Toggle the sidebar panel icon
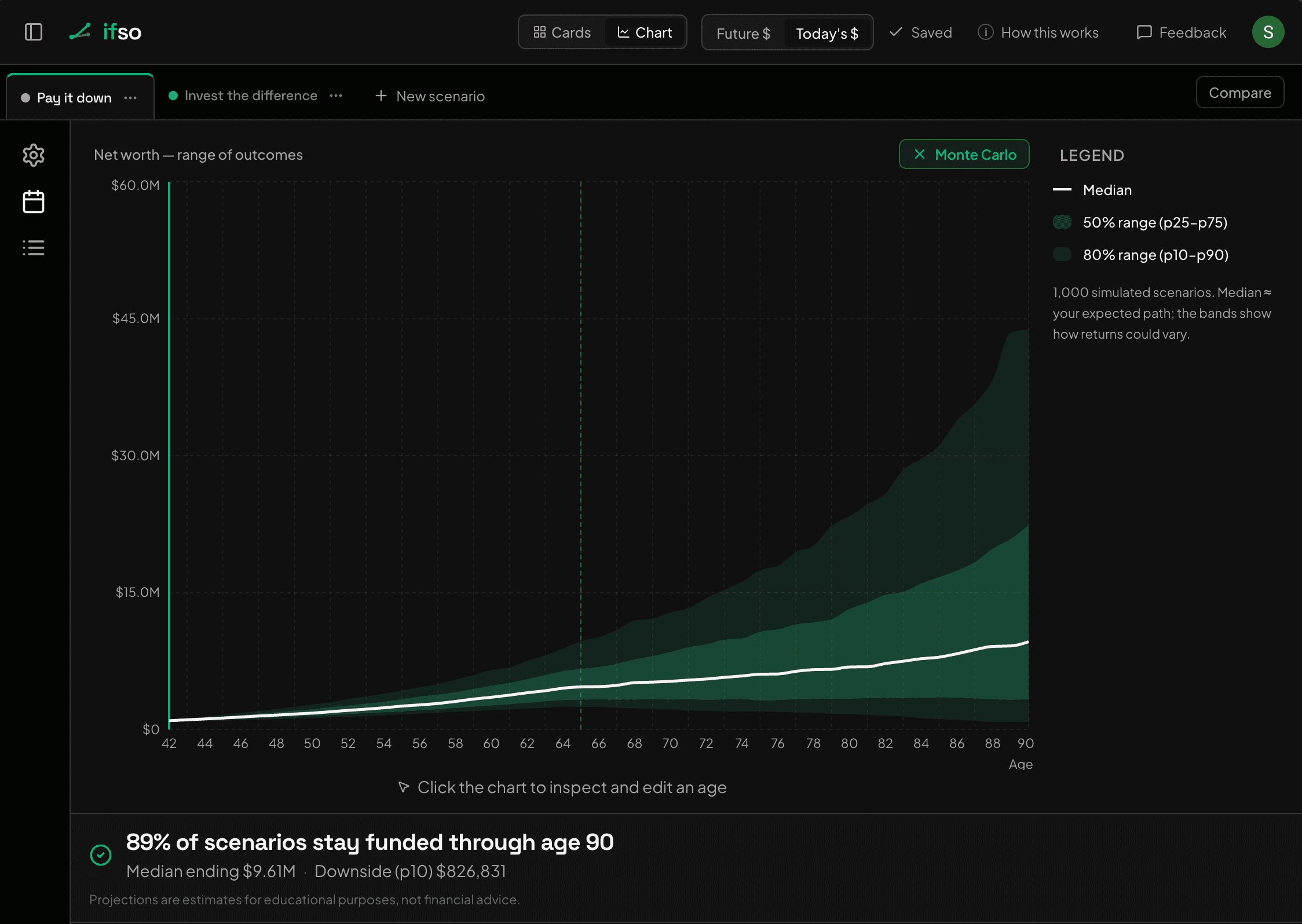Screen dimensions: 1302x924 click(34, 32)
